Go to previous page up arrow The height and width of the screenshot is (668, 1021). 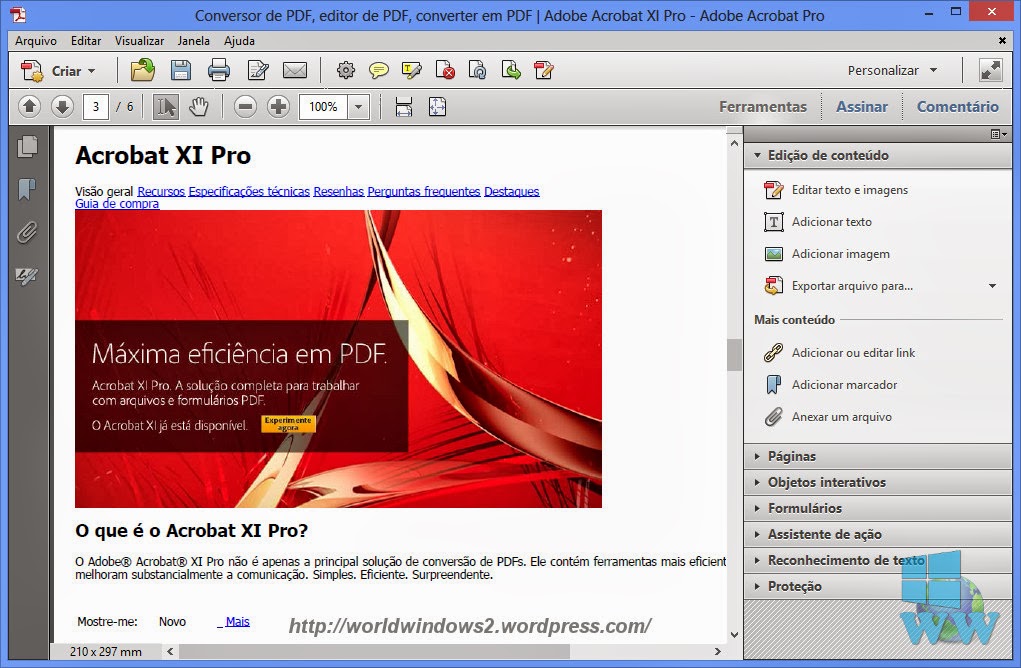click(29, 107)
